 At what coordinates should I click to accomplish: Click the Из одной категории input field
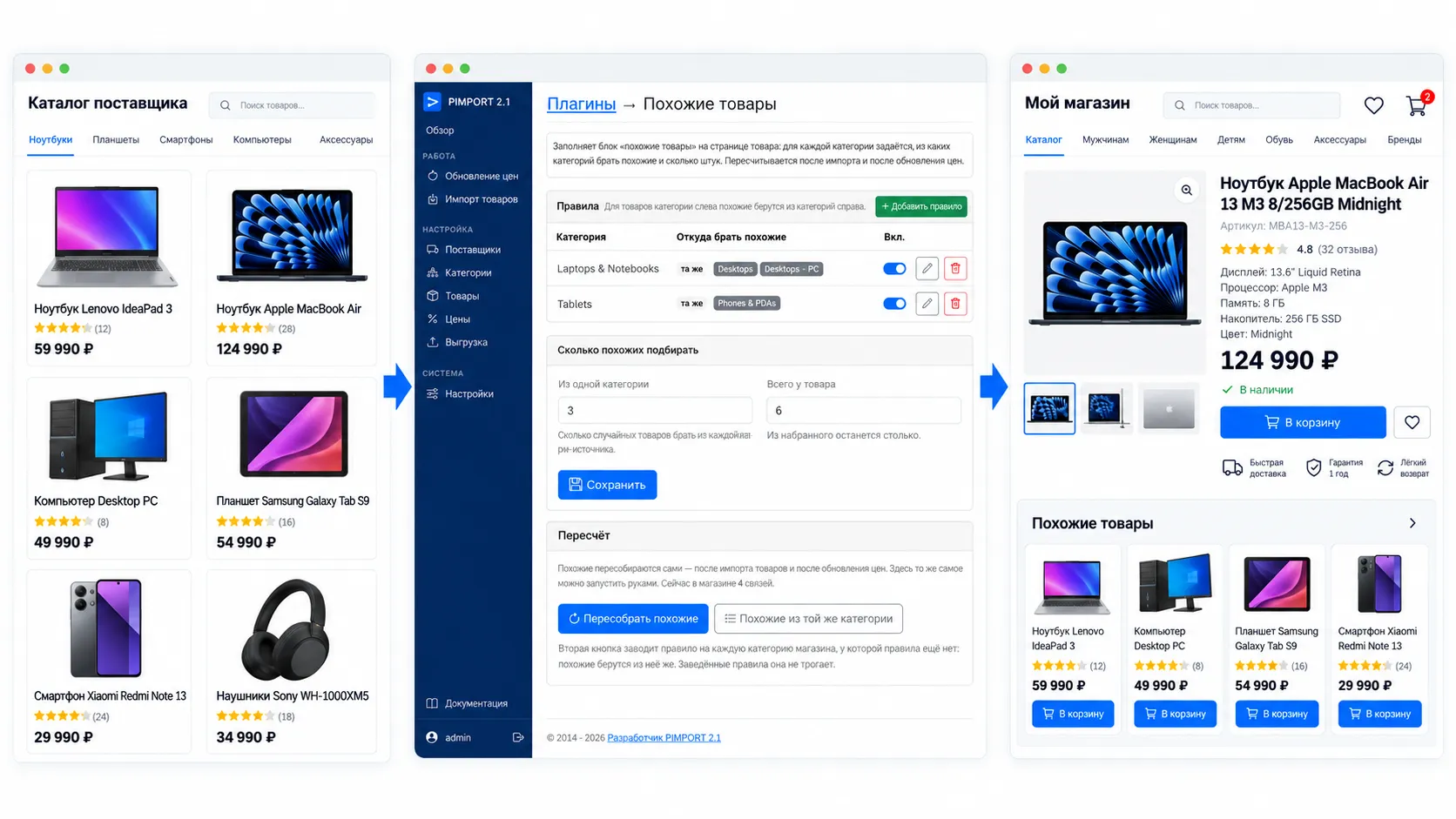tap(655, 411)
